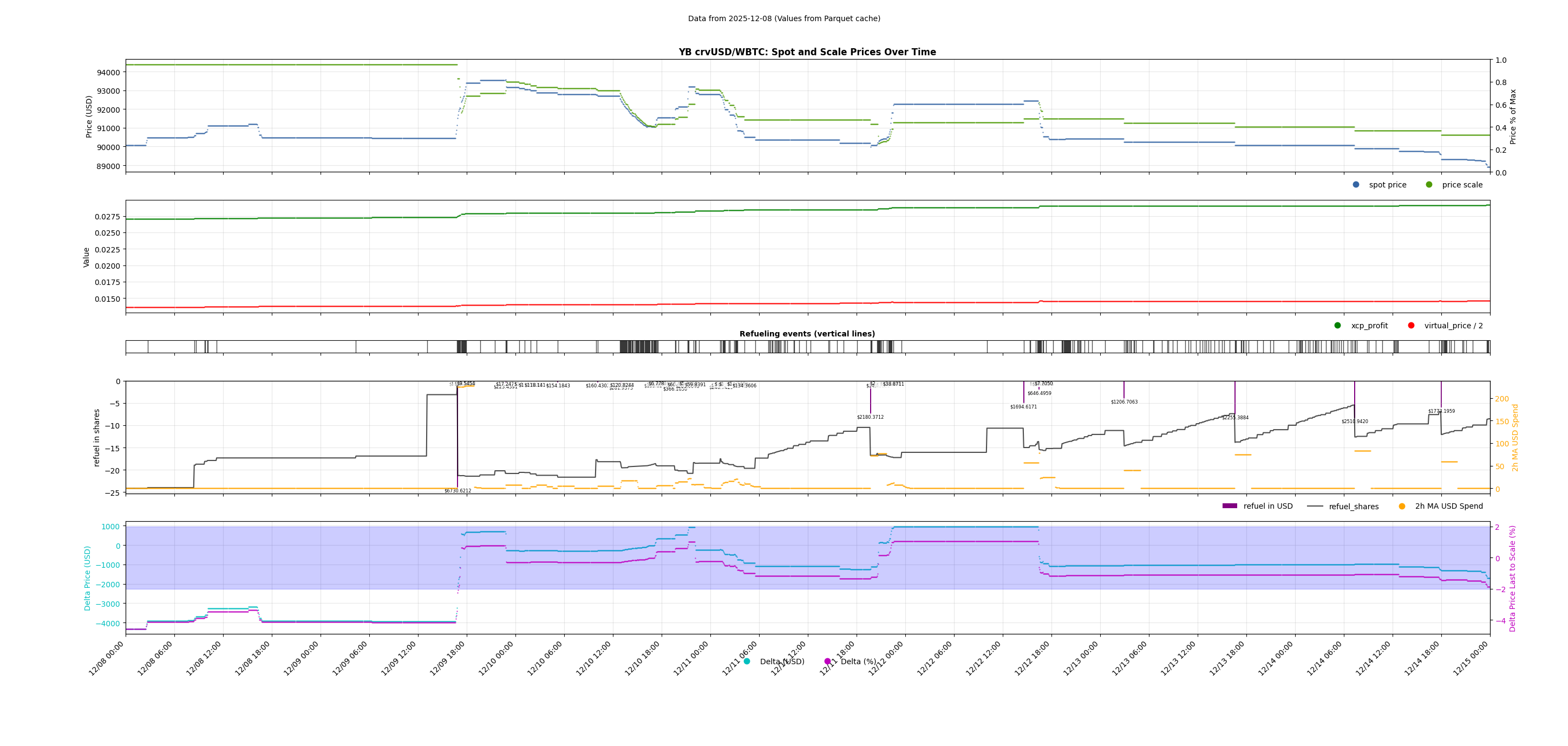Click the magenta Delta (%) legend dot
Image resolution: width=1568 pixels, height=746 pixels.
coord(827,661)
